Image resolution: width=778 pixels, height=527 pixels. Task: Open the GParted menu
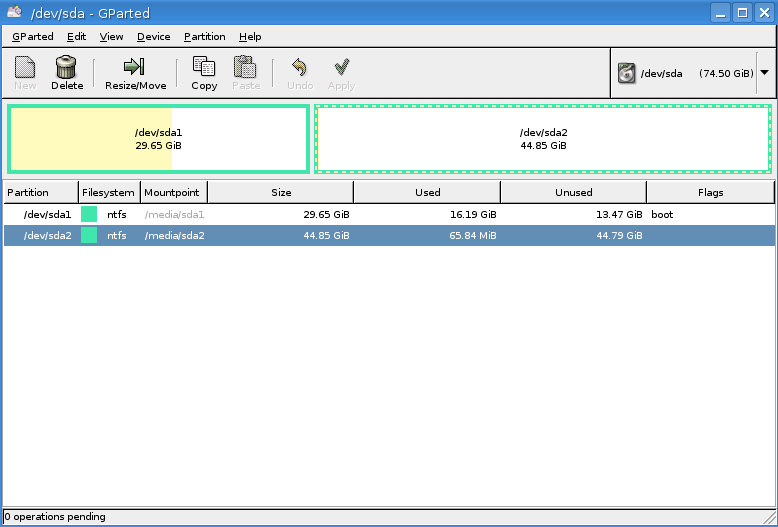pos(33,37)
